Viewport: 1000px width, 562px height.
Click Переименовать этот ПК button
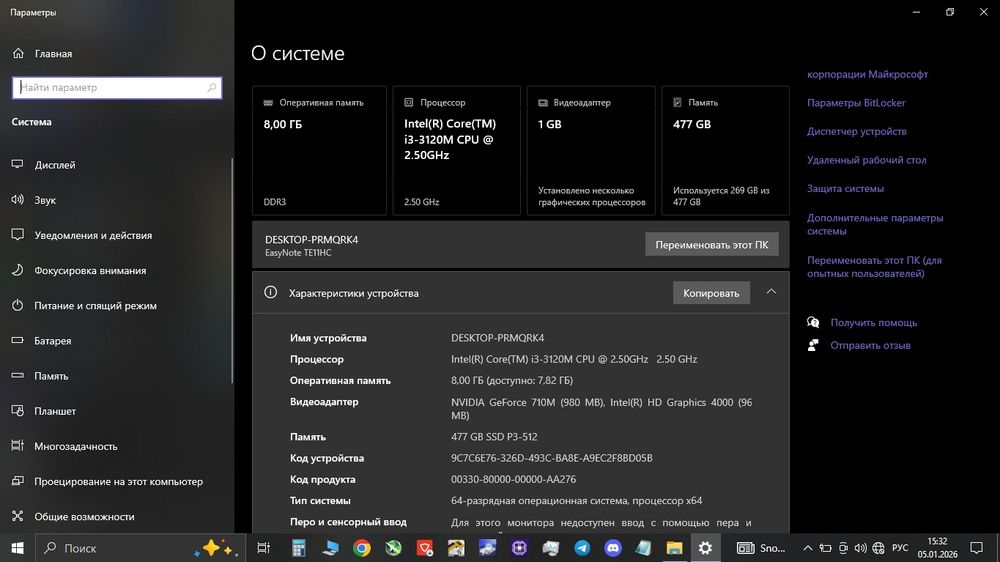pyautogui.click(x=712, y=244)
